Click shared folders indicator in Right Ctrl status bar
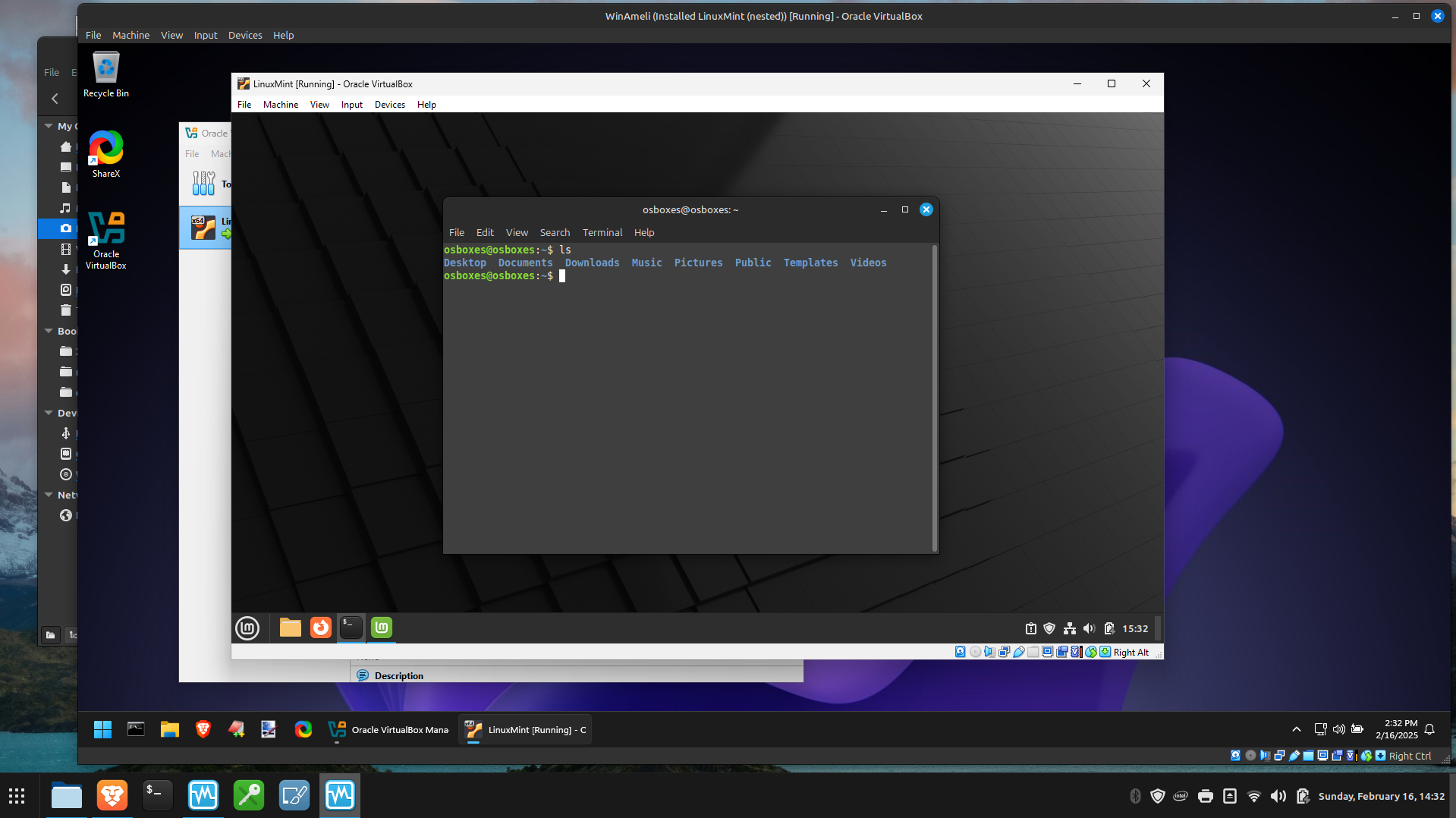This screenshot has width=1456, height=818. point(1309,756)
